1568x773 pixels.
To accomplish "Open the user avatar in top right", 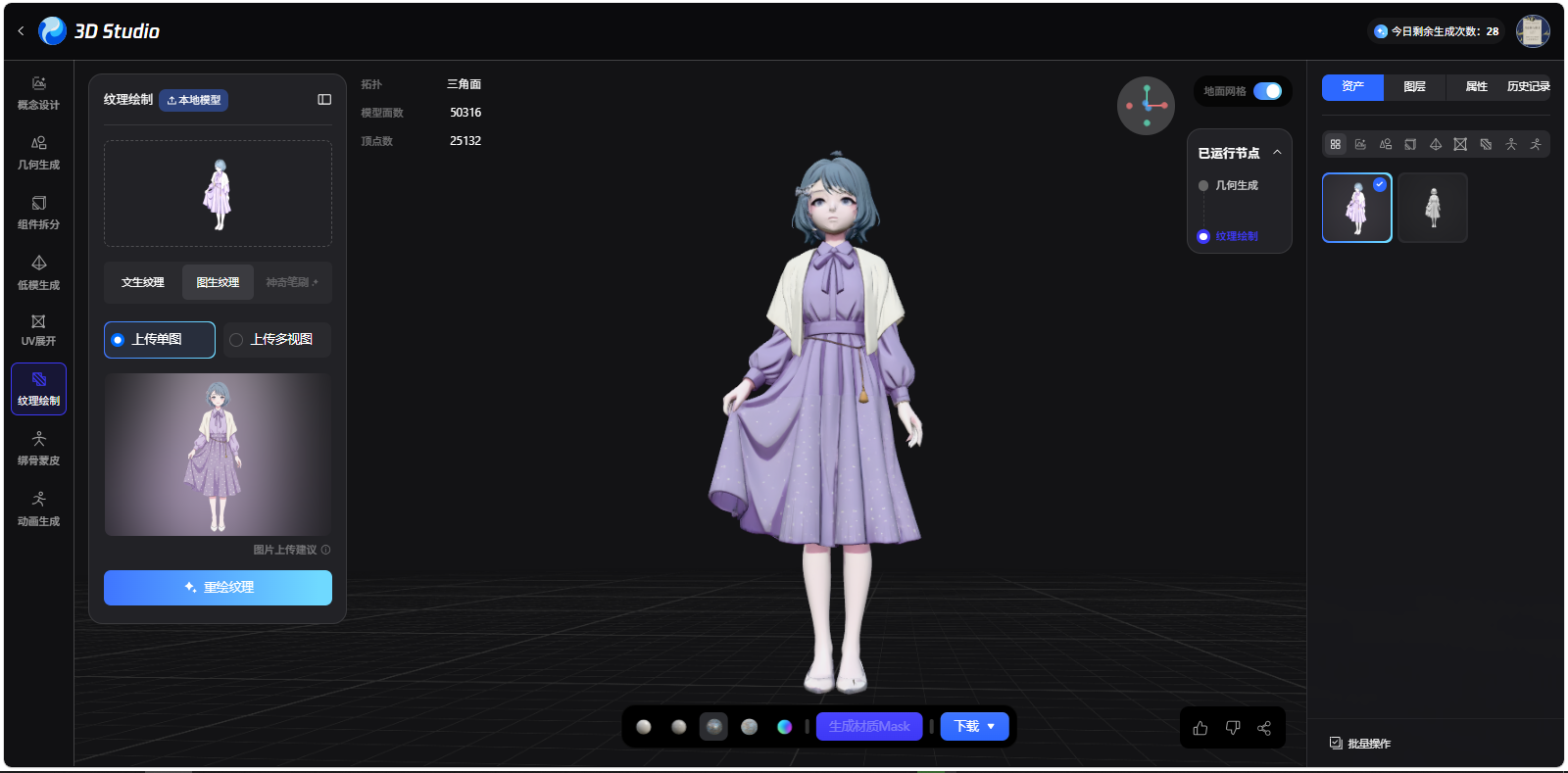I will 1533,31.
